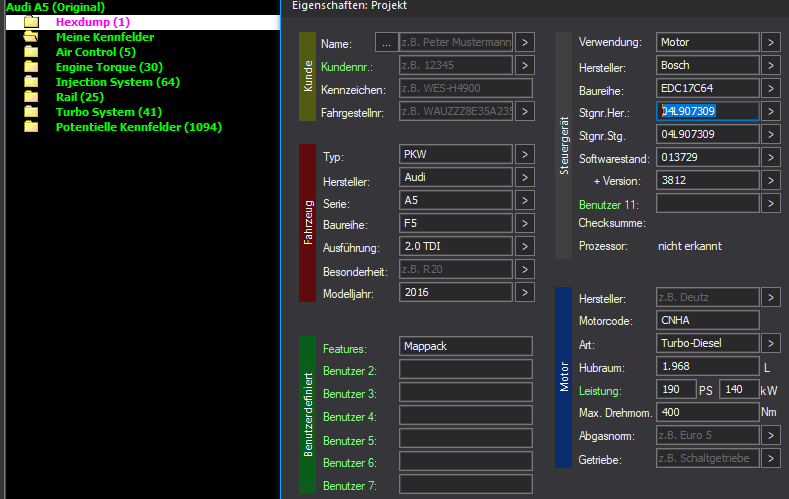Click the green Leistung label

[x=600, y=391]
